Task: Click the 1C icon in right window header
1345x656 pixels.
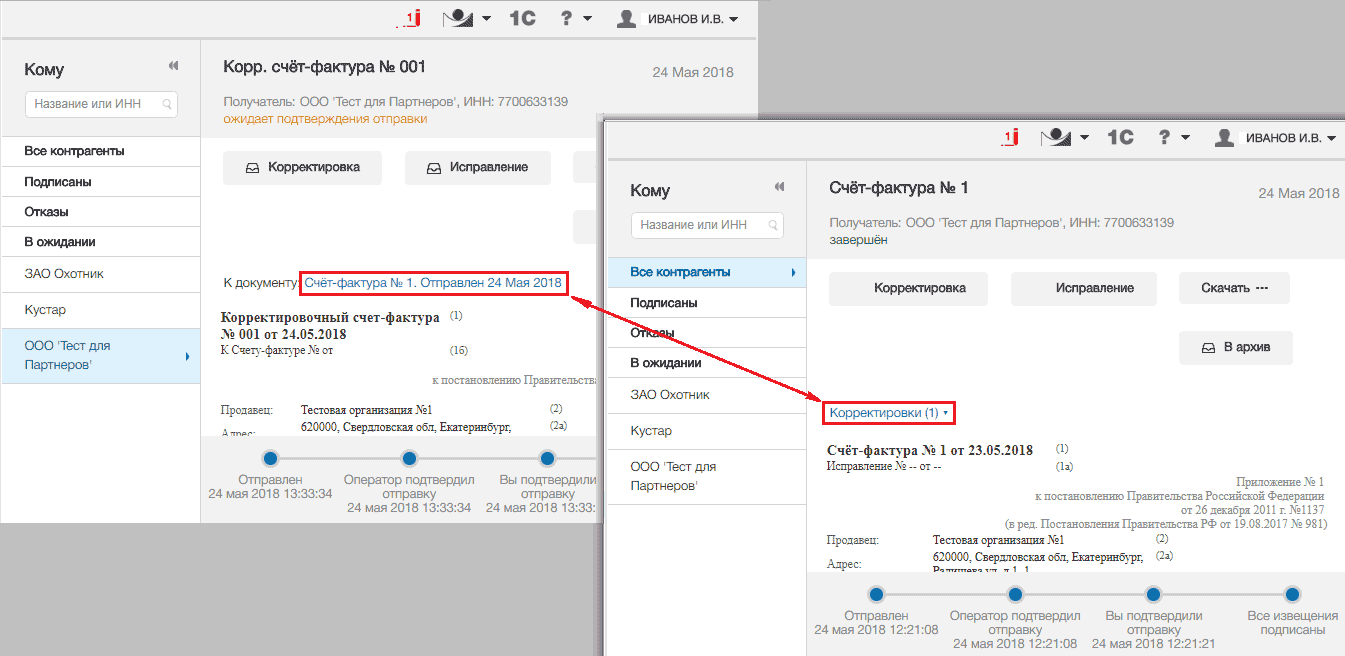Action: pos(1121,137)
